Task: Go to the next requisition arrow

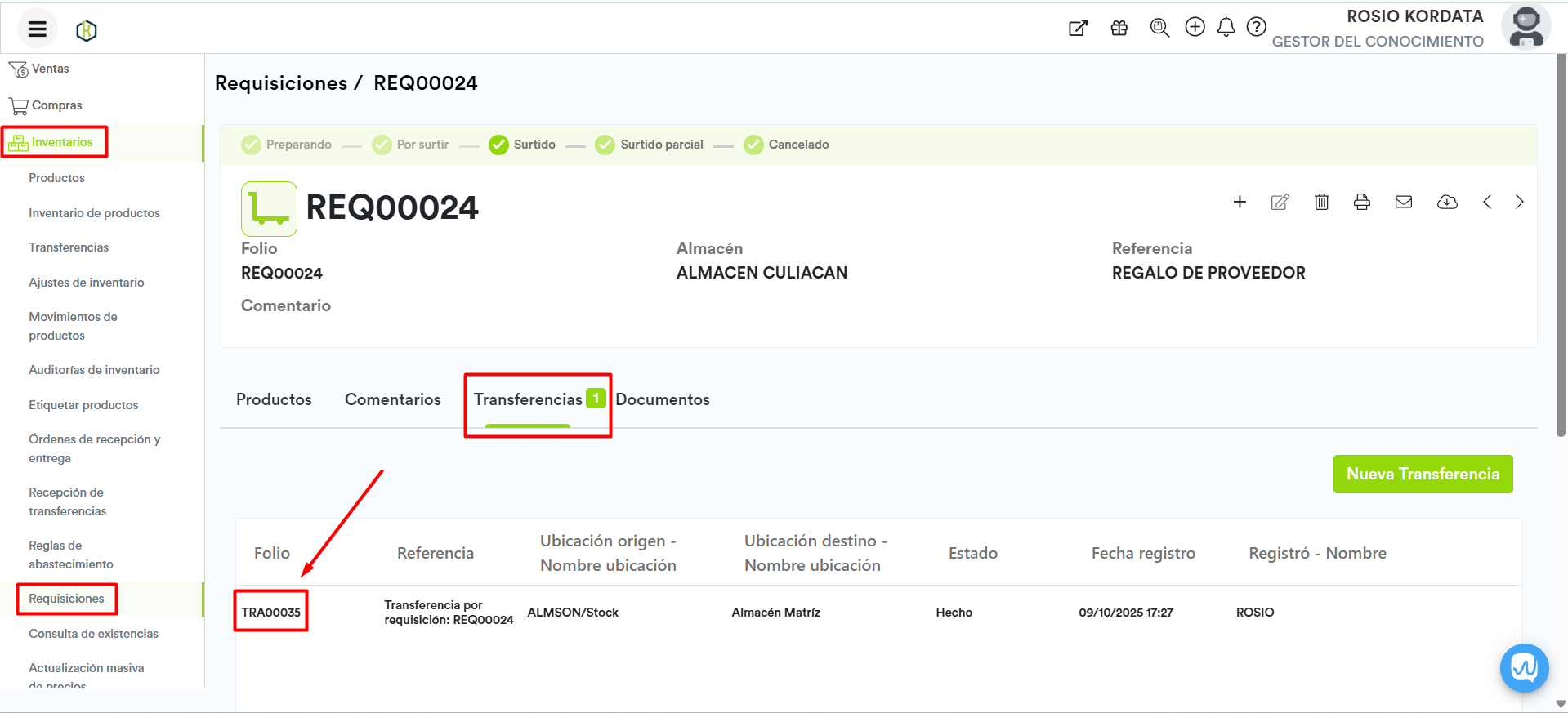Action: 1520,202
